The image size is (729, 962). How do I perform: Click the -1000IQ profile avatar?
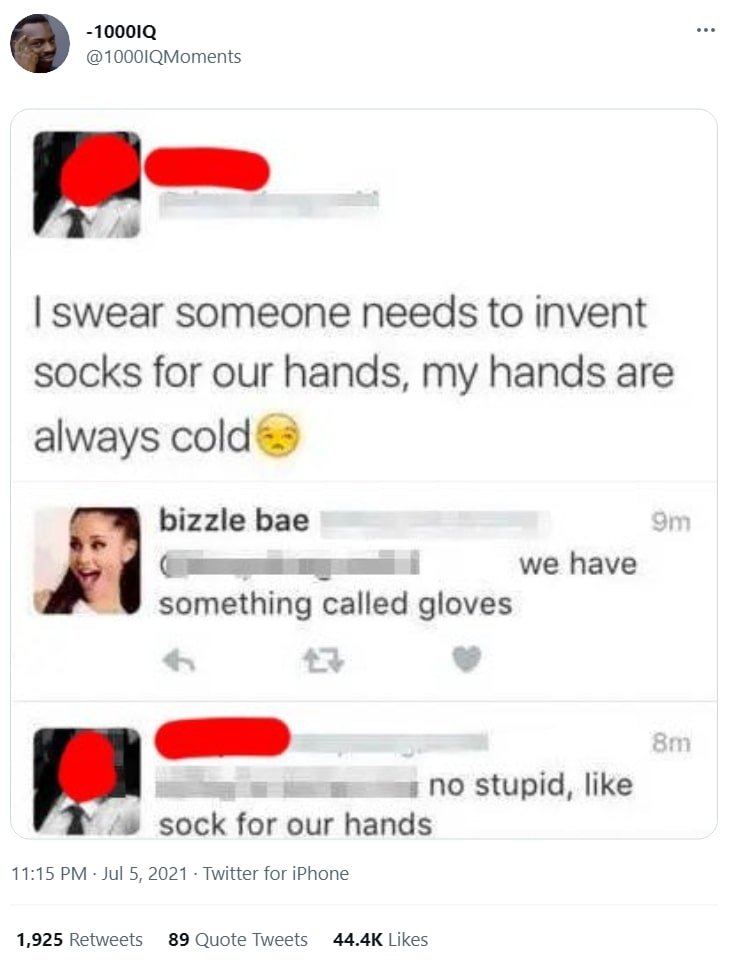click(40, 44)
